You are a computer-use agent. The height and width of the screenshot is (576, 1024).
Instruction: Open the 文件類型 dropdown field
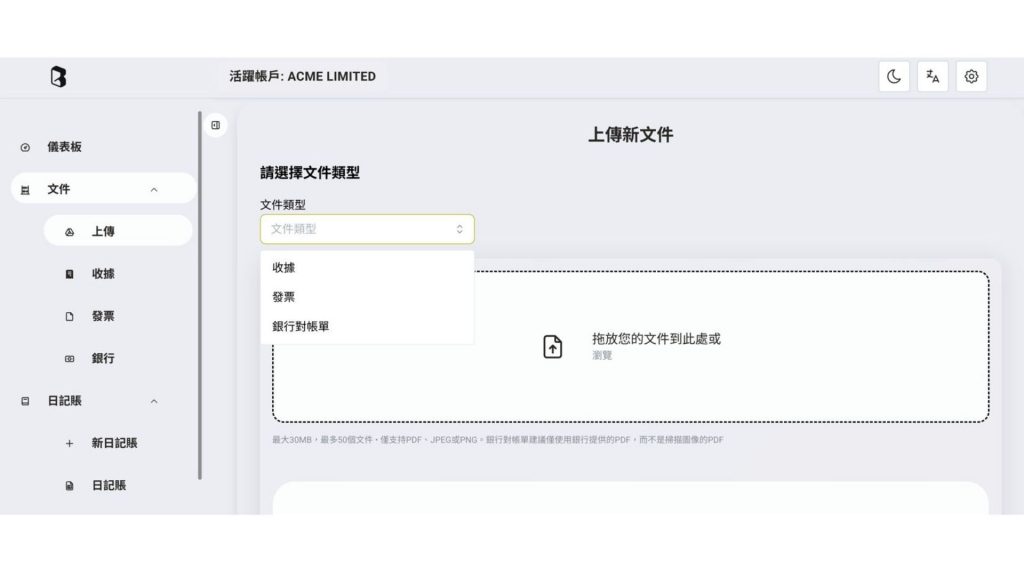tap(367, 229)
